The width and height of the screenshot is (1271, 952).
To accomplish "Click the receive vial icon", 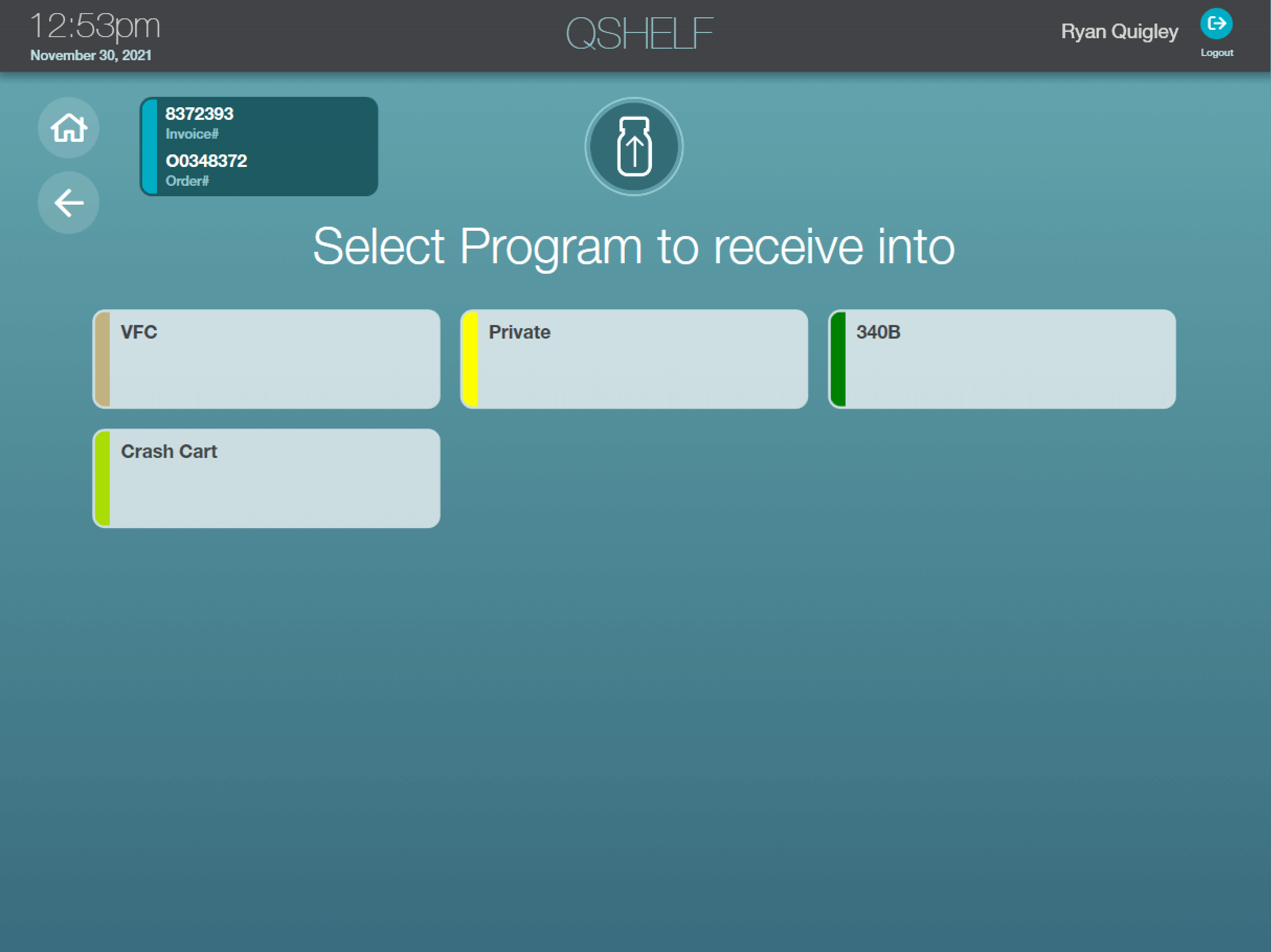I will 634,147.
